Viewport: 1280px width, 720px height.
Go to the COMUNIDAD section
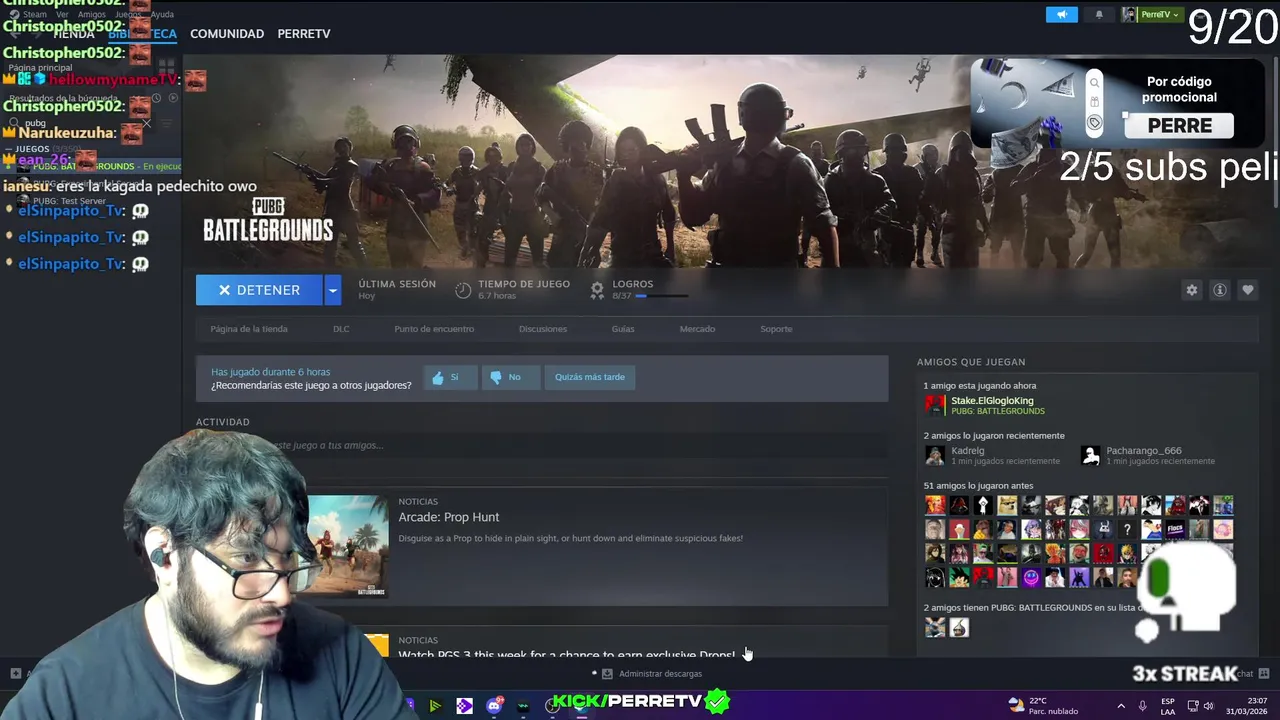227,34
